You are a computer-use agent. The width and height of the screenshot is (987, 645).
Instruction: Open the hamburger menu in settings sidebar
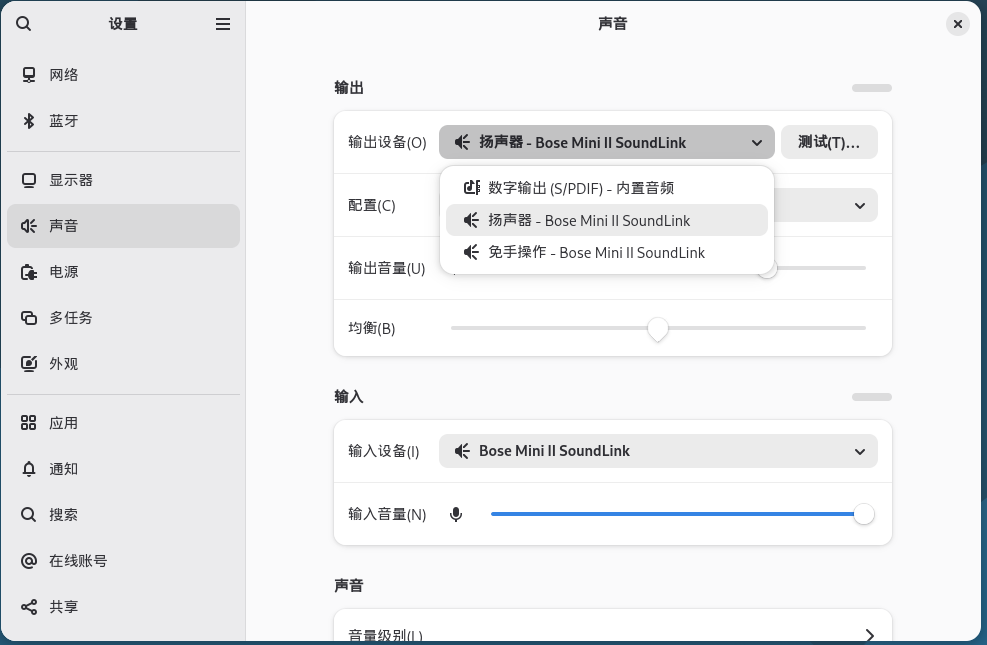coord(223,24)
